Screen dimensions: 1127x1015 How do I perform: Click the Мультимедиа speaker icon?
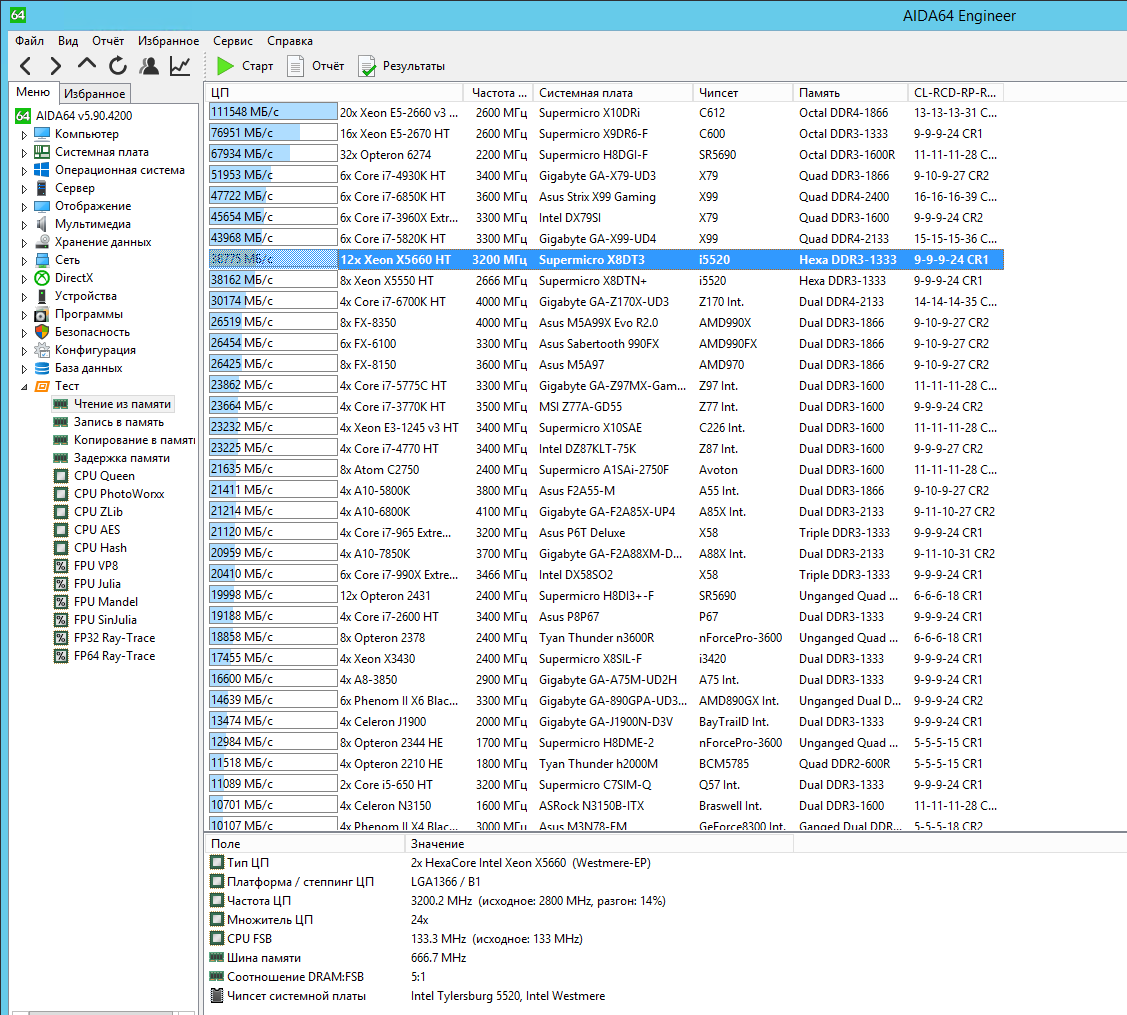click(42, 224)
